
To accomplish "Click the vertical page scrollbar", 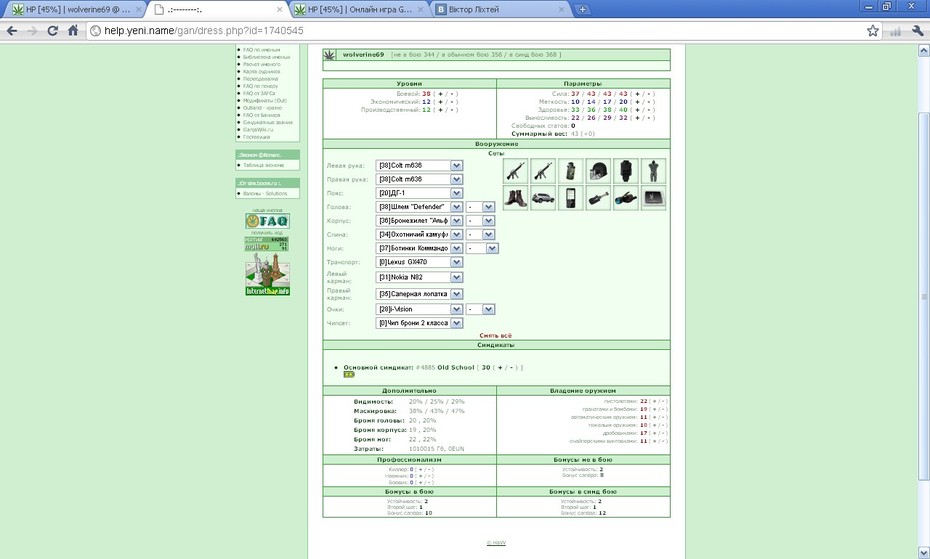I will tap(923, 295).
